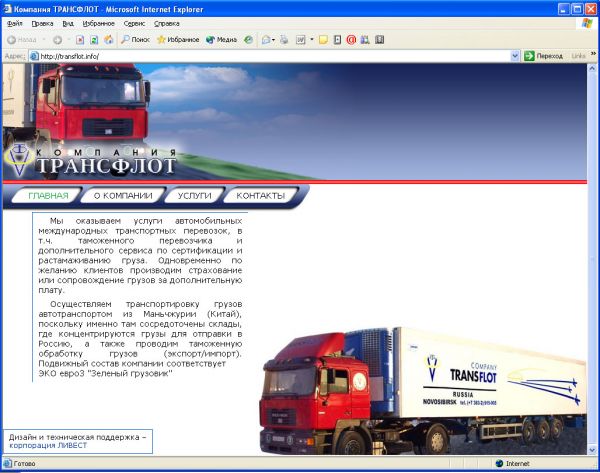Image resolution: width=600 pixels, height=473 pixels.
Task: Click the last gray toolbar icon
Action: [380, 40]
